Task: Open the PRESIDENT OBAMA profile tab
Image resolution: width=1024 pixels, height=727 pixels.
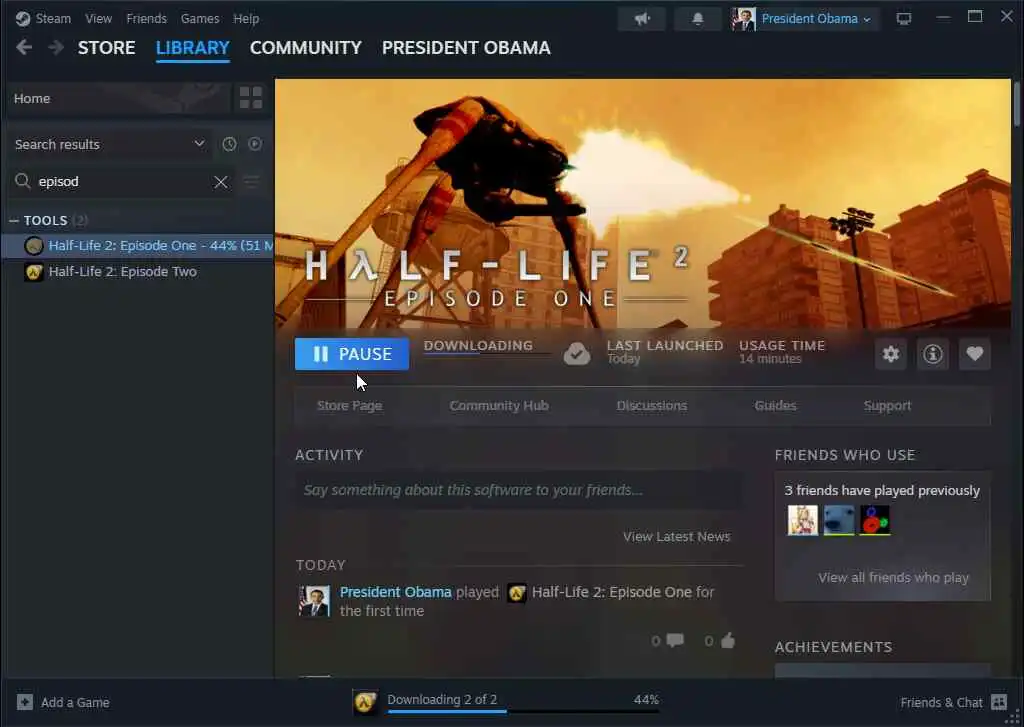Action: click(466, 48)
